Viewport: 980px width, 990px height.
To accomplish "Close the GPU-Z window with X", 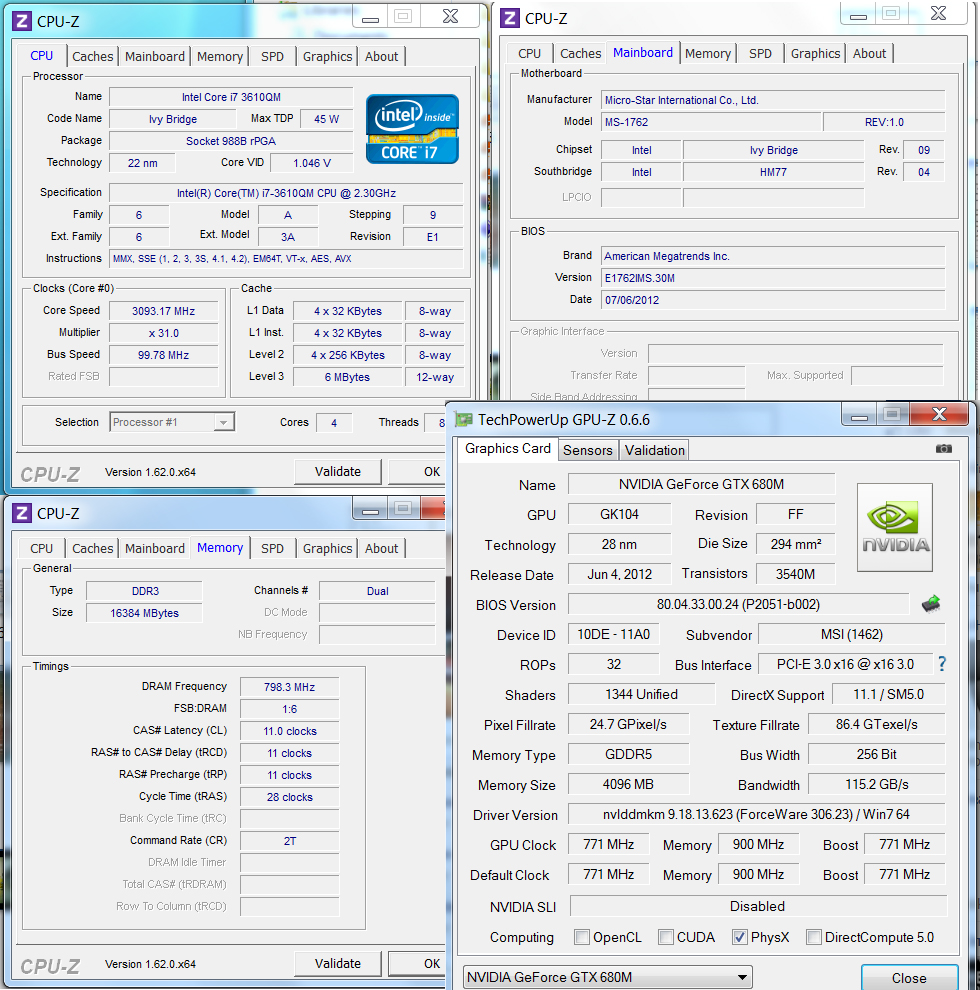I will tap(939, 414).
